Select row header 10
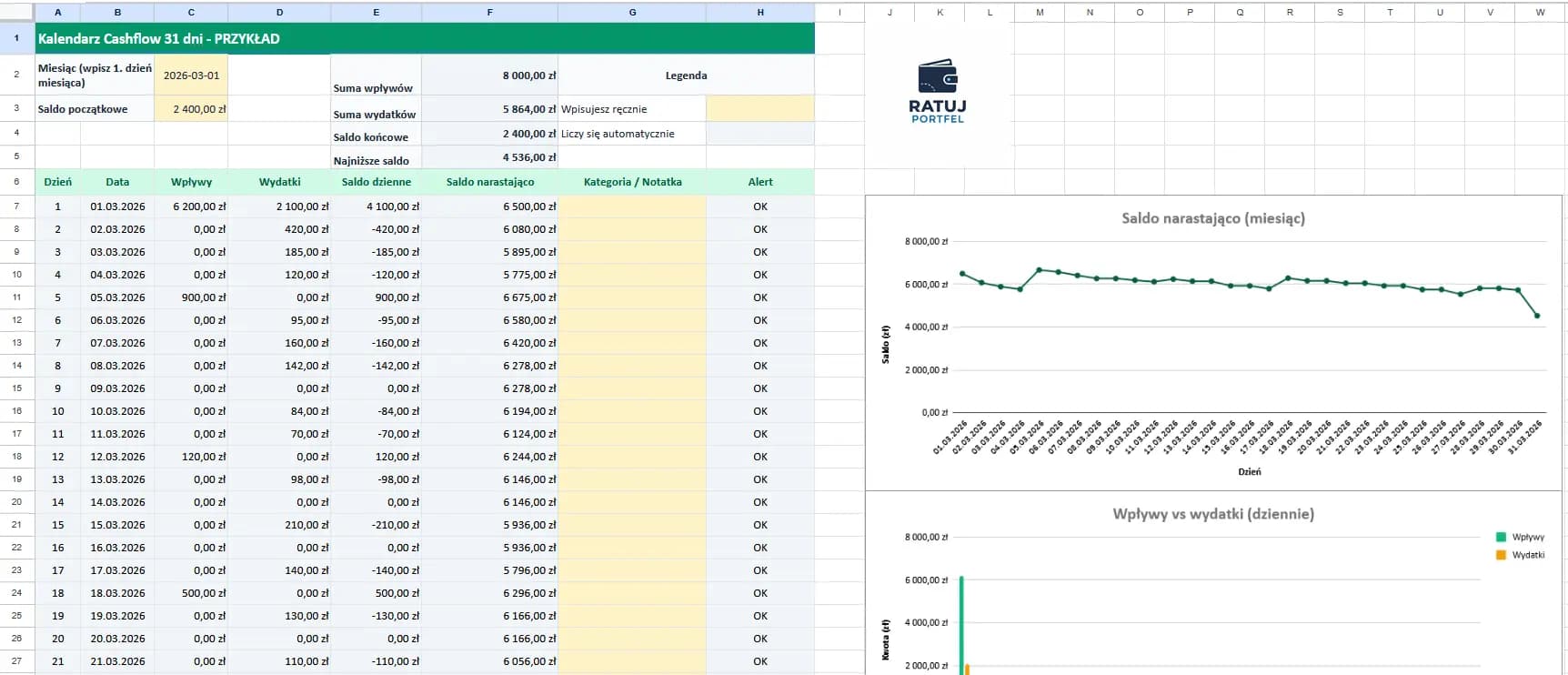This screenshot has height=675, width=1568. (x=16, y=275)
